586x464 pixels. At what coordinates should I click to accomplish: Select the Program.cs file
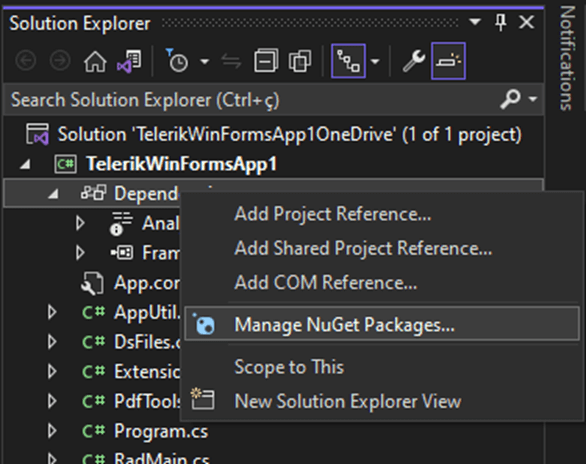coord(161,431)
